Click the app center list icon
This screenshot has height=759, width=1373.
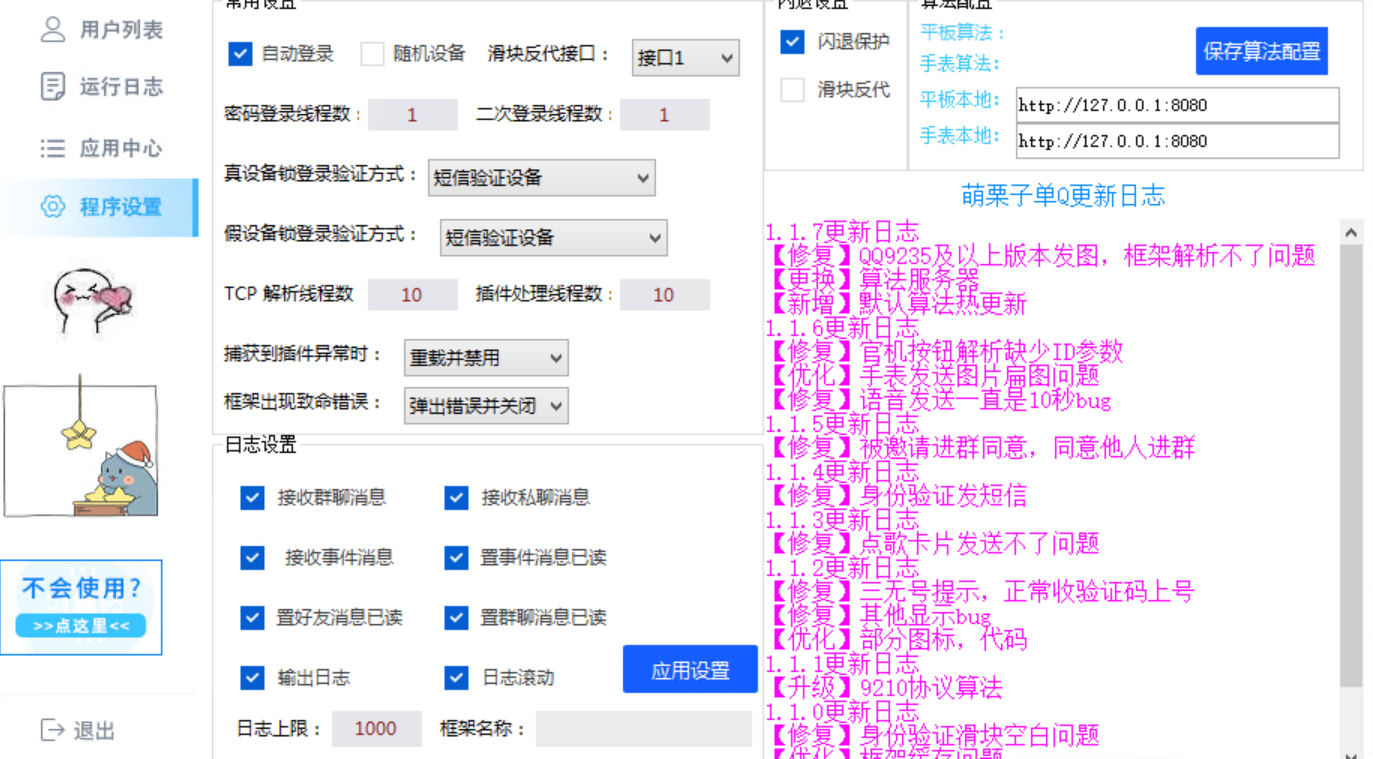pyautogui.click(x=53, y=148)
